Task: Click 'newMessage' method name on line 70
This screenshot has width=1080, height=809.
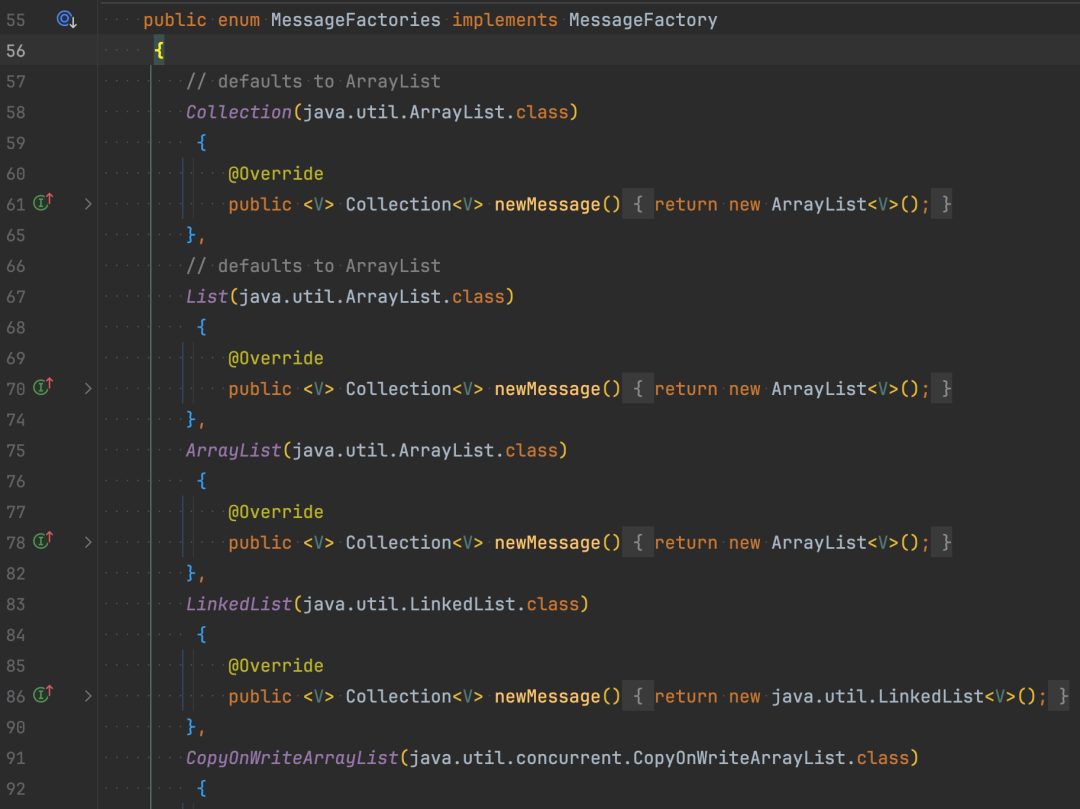Action: [548, 388]
